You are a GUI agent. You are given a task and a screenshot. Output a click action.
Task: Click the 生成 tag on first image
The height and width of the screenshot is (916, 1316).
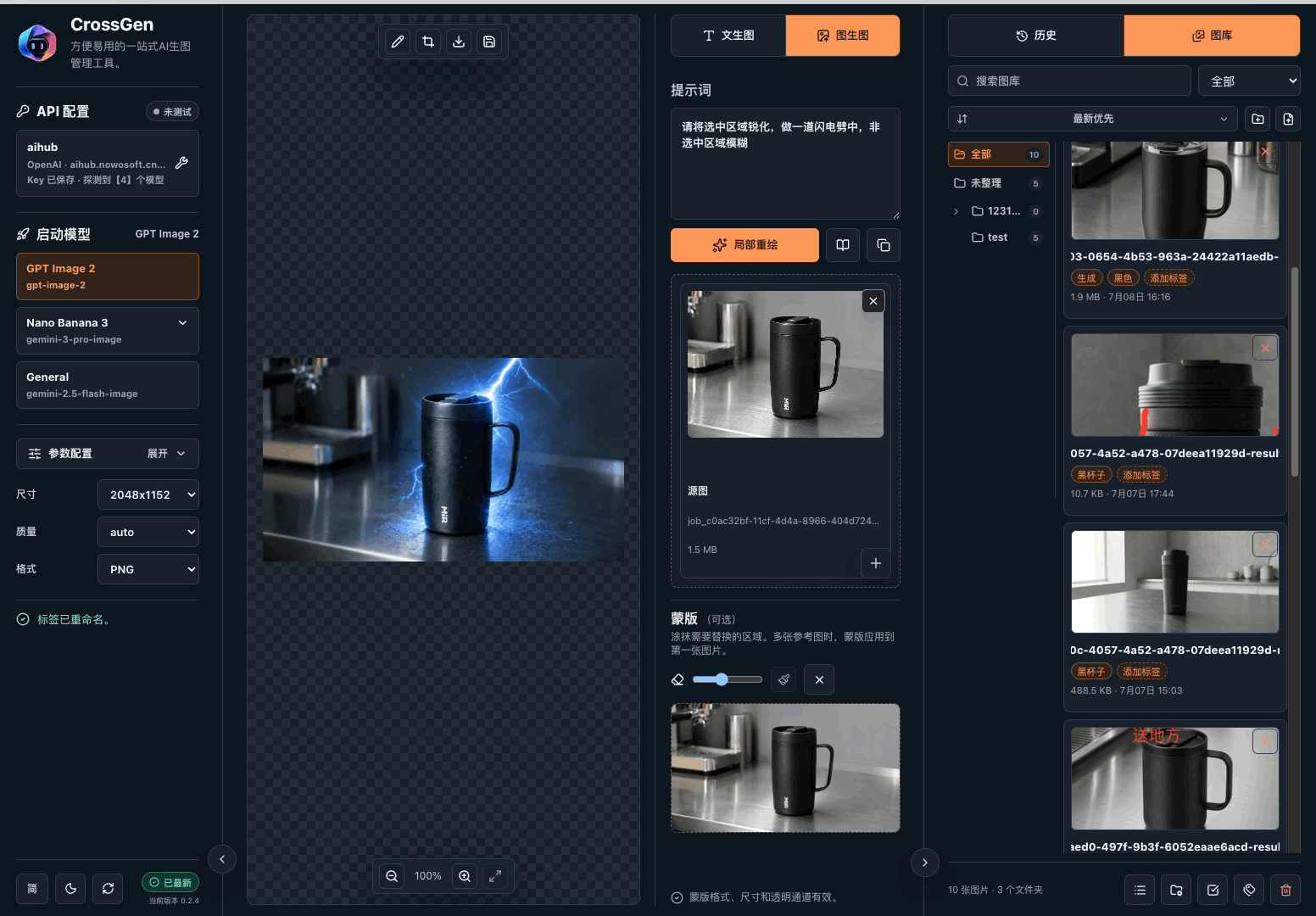pos(1087,278)
